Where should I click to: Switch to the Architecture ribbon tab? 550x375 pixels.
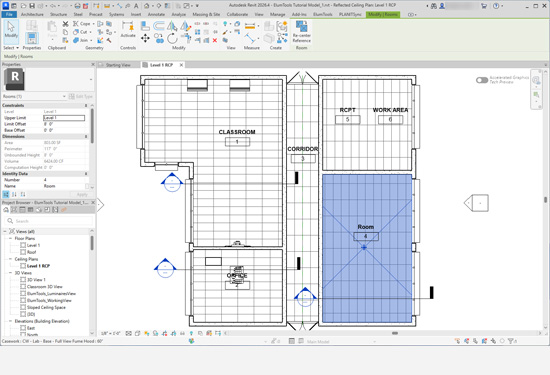[32, 14]
